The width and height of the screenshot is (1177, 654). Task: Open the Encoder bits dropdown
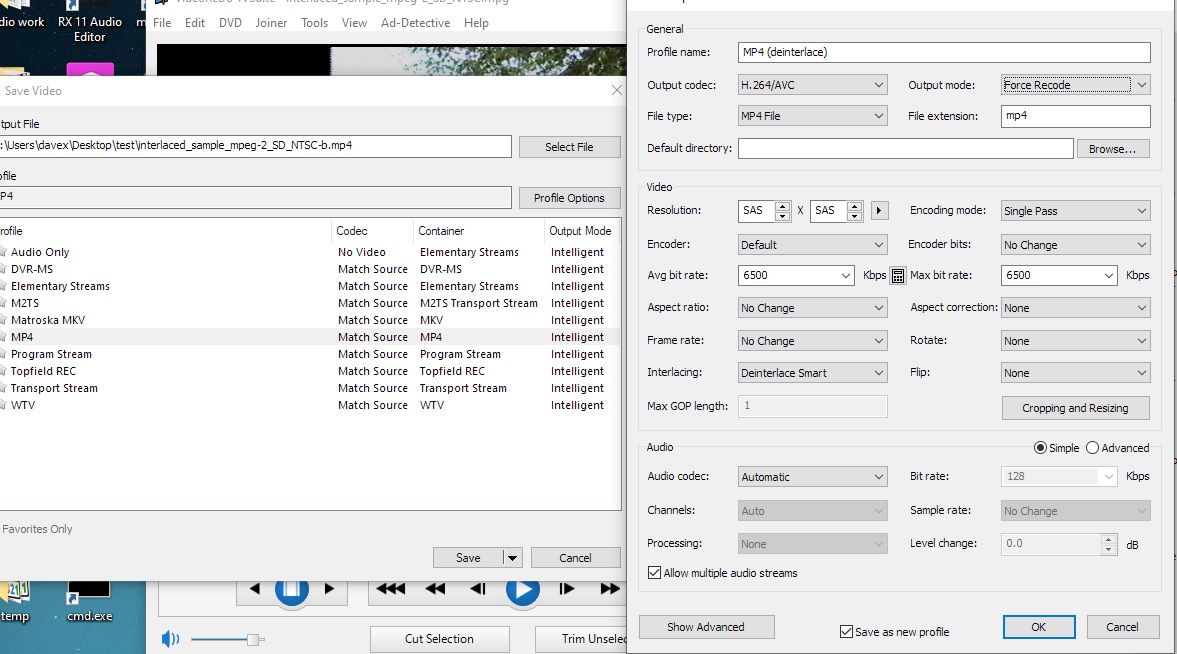[1075, 245]
